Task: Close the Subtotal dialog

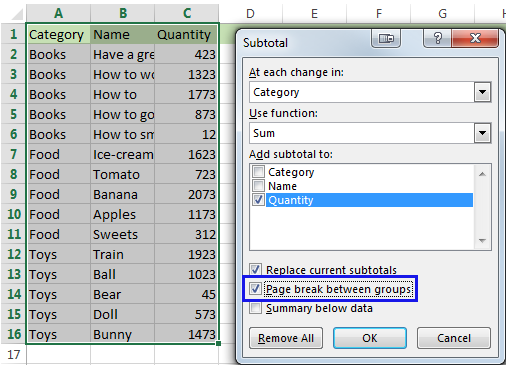Action: point(475,38)
